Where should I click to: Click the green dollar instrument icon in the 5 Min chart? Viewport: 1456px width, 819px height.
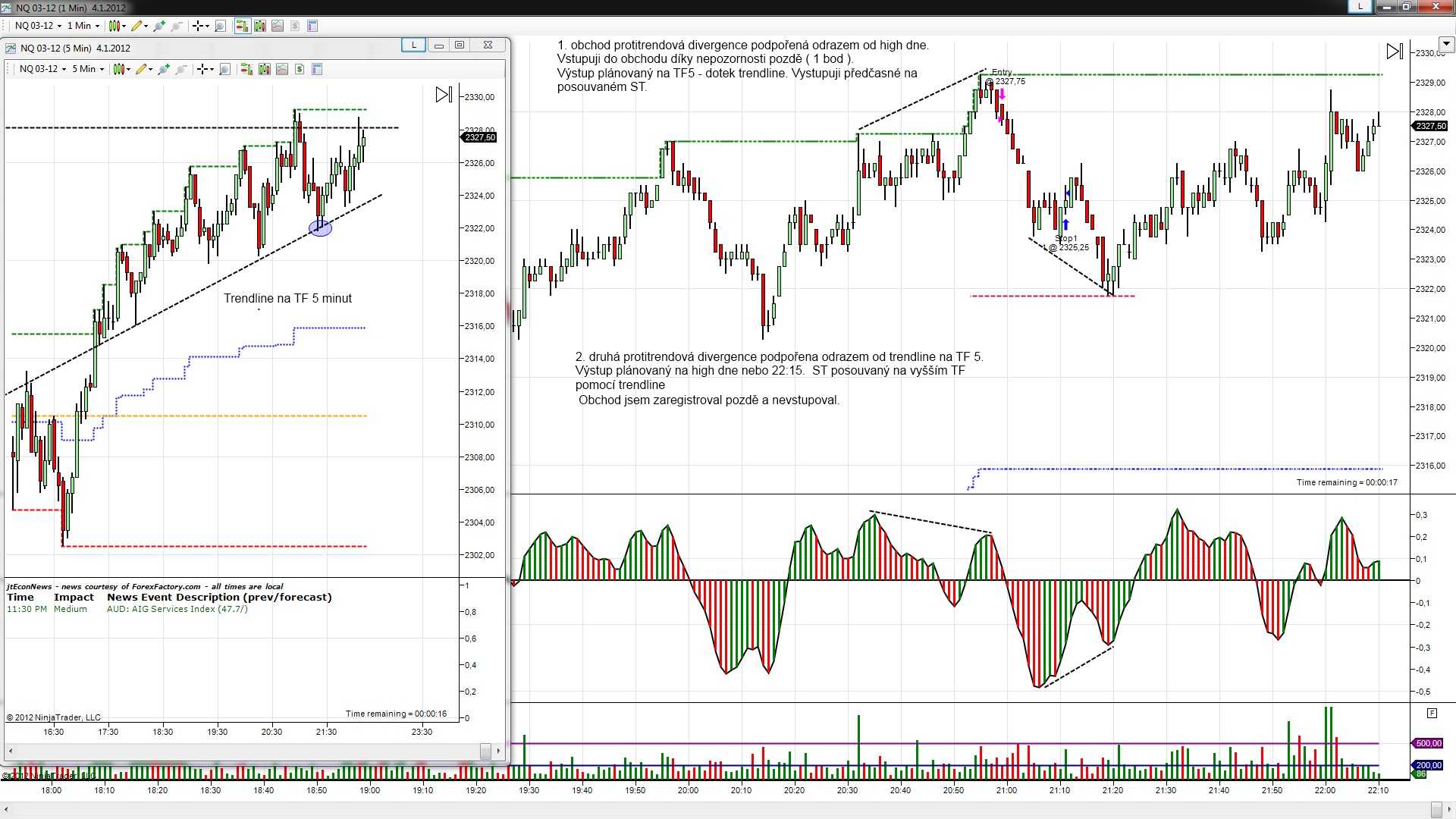[300, 69]
